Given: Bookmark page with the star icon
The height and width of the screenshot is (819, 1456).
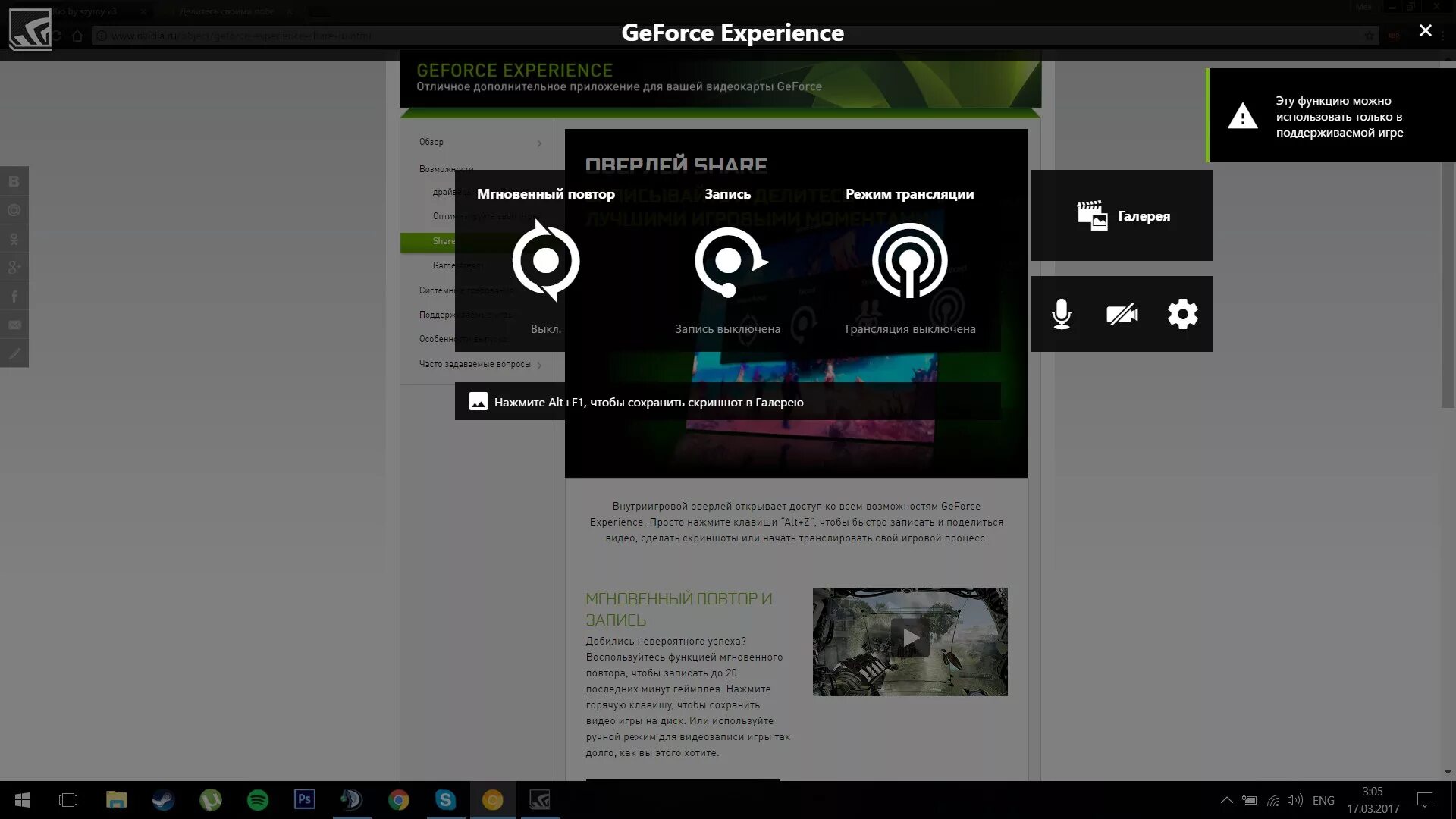Looking at the screenshot, I should tap(1369, 36).
